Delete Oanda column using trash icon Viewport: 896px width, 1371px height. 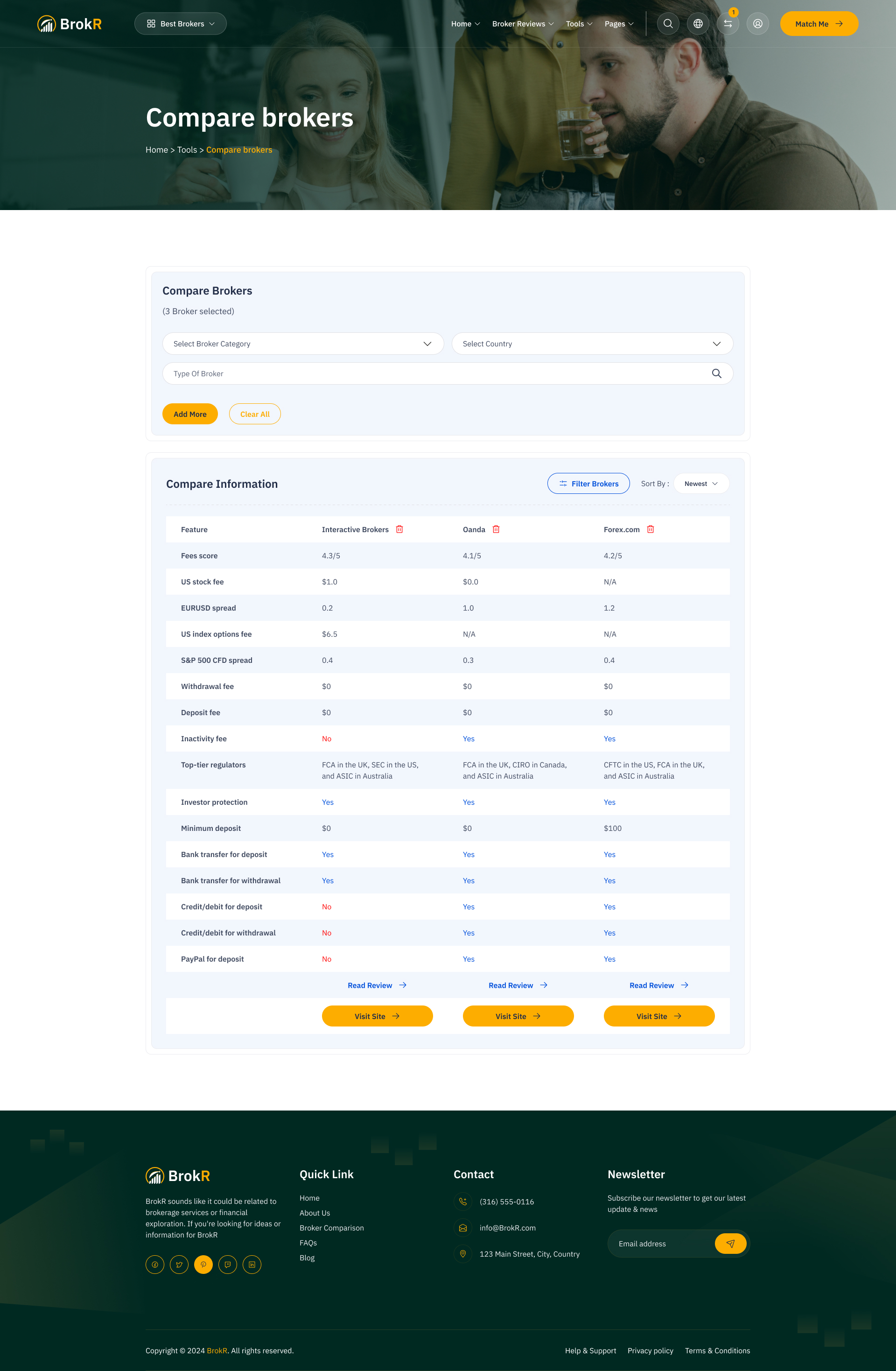[x=496, y=529]
